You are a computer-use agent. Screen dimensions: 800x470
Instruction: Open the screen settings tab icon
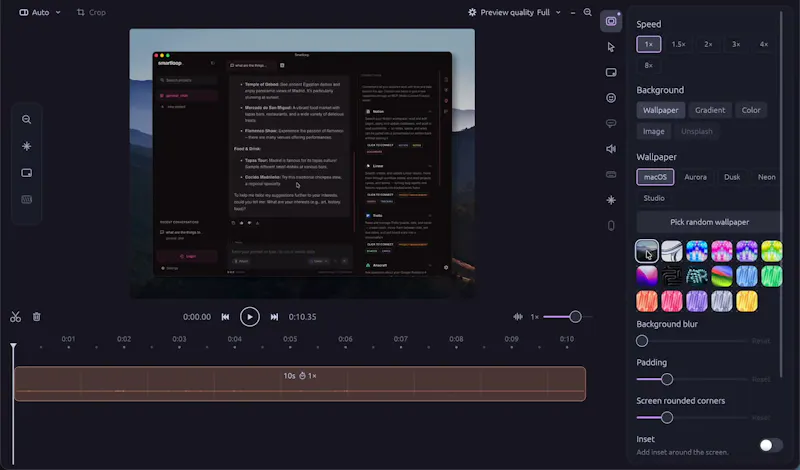click(611, 21)
